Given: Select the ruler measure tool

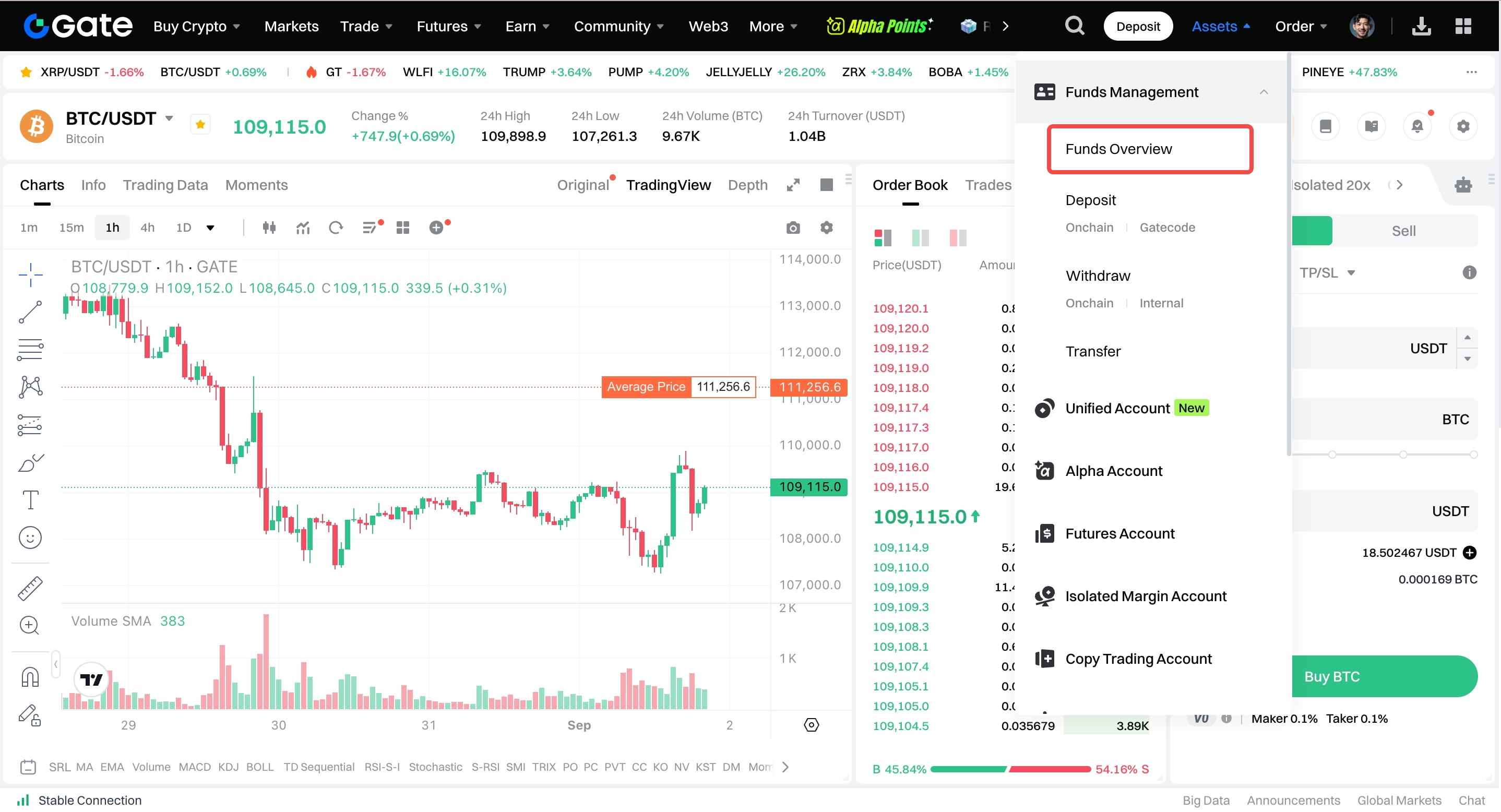Looking at the screenshot, I should tap(30, 588).
